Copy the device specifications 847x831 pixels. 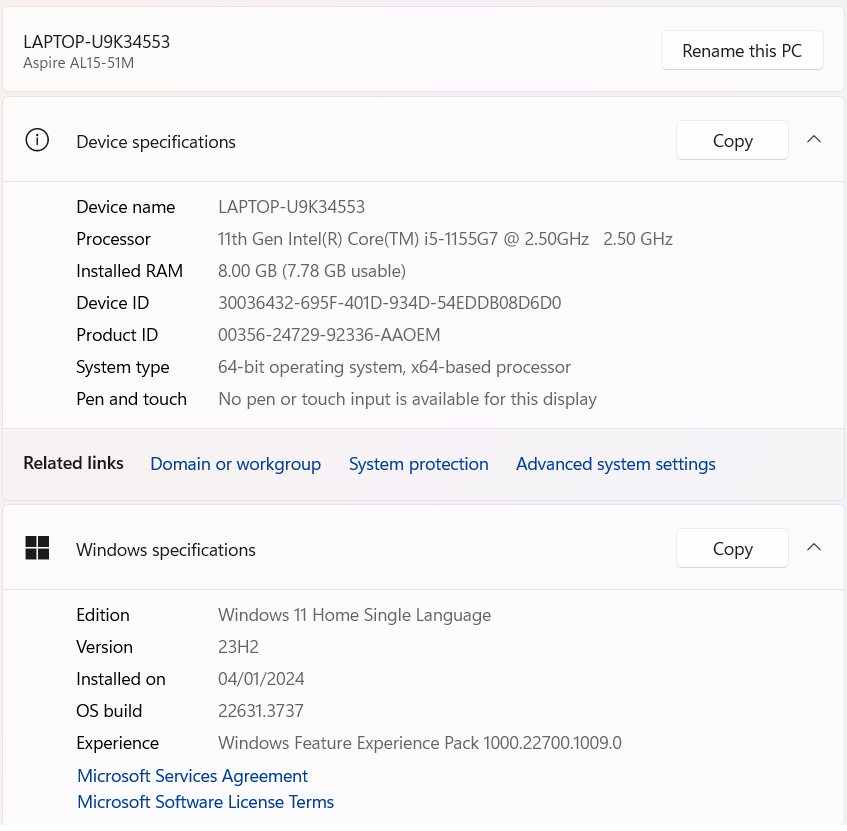[x=732, y=141]
